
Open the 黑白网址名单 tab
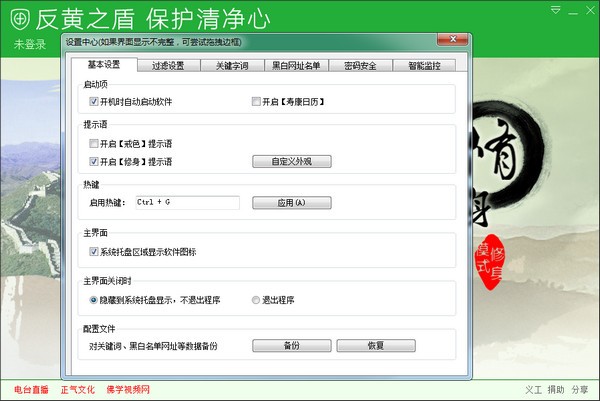click(x=296, y=66)
